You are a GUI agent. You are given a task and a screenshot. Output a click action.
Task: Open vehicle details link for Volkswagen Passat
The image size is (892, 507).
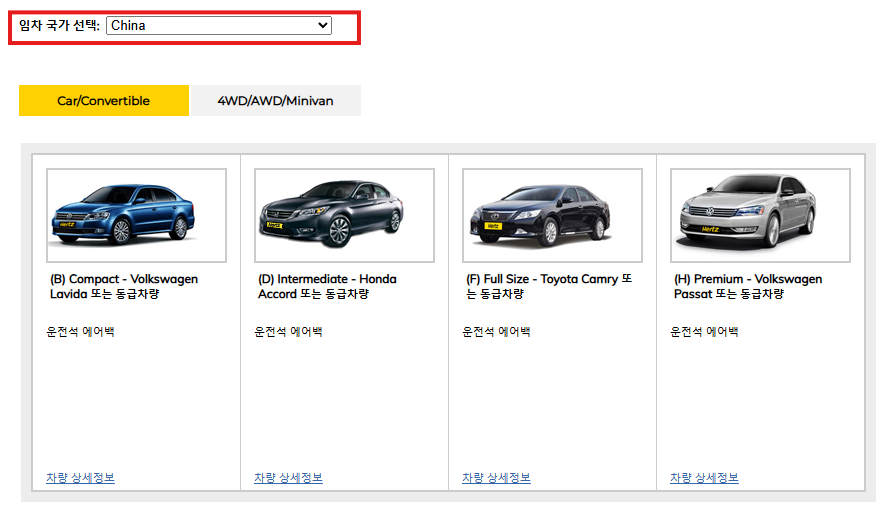click(x=704, y=478)
